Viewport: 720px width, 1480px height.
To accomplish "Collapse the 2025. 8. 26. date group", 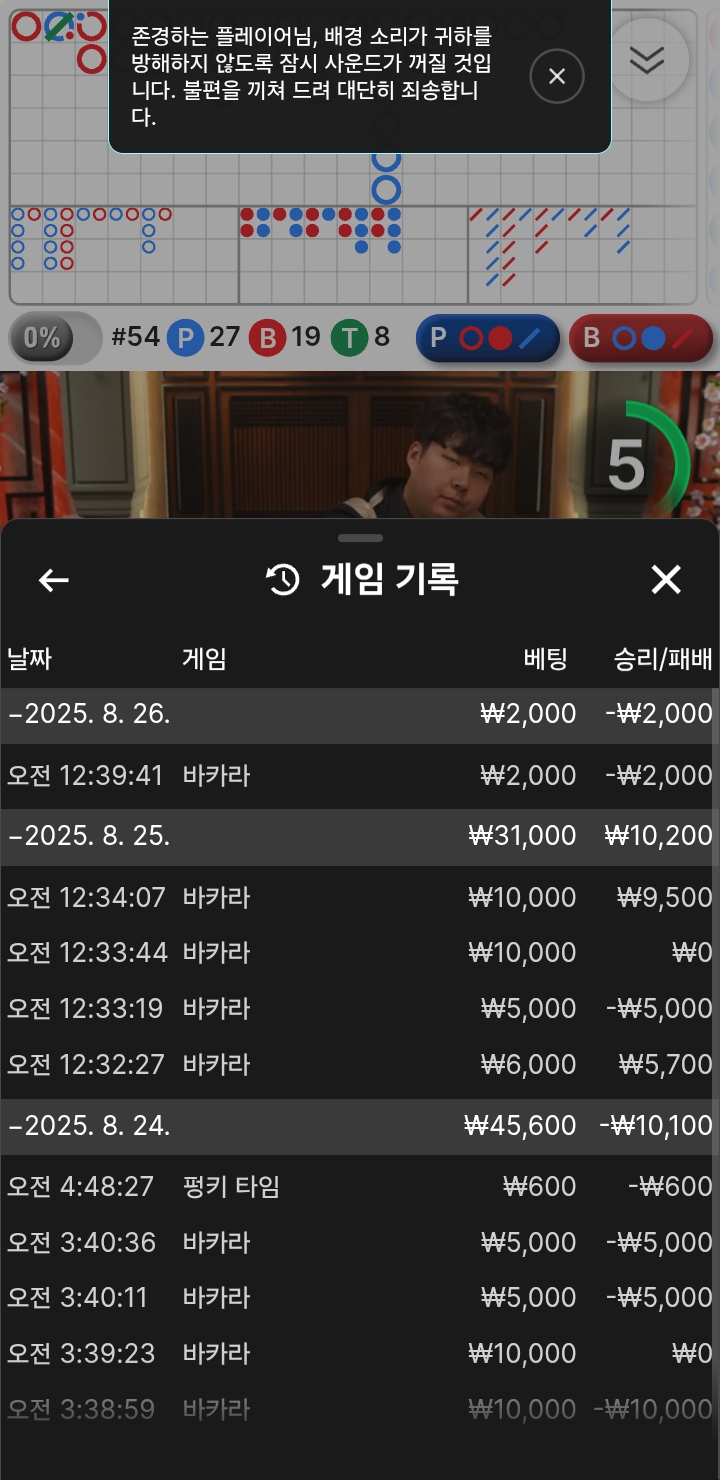I will (x=360, y=714).
